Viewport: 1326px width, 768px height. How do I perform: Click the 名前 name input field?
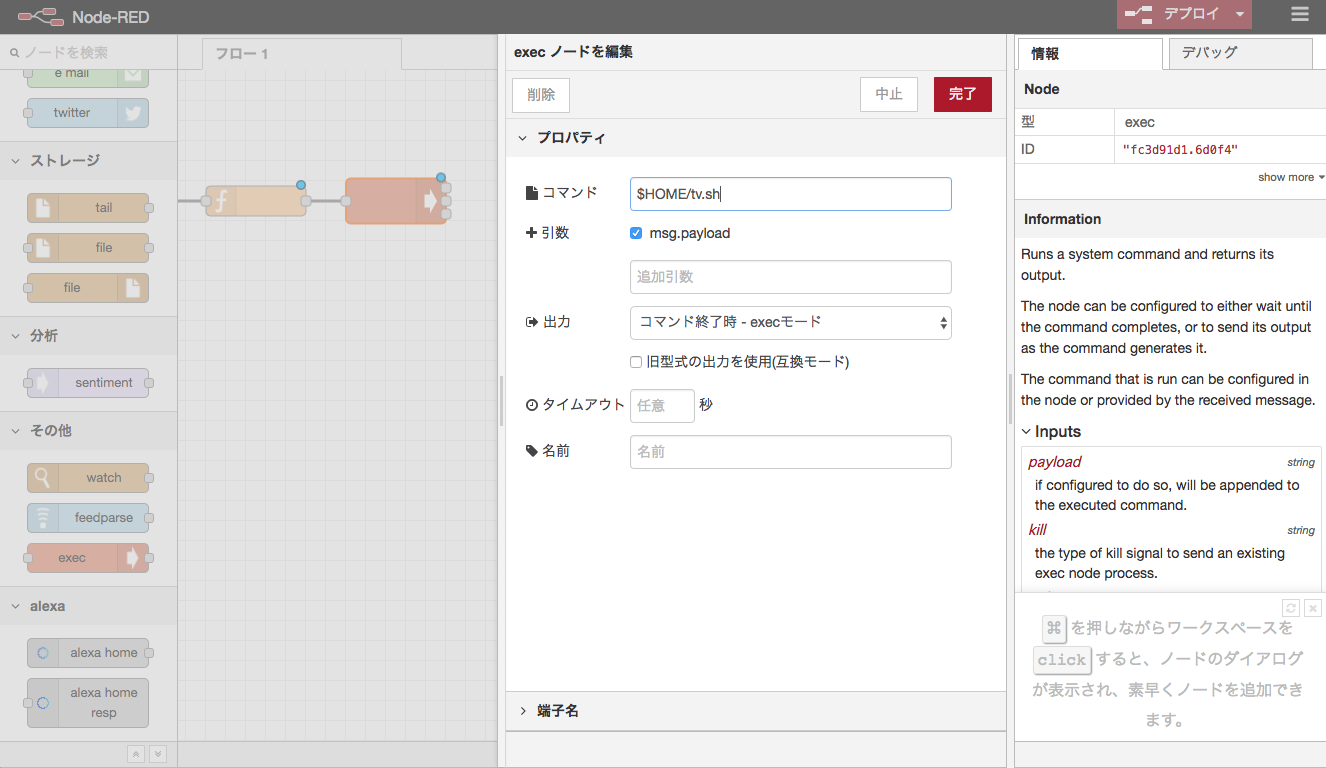[790, 452]
